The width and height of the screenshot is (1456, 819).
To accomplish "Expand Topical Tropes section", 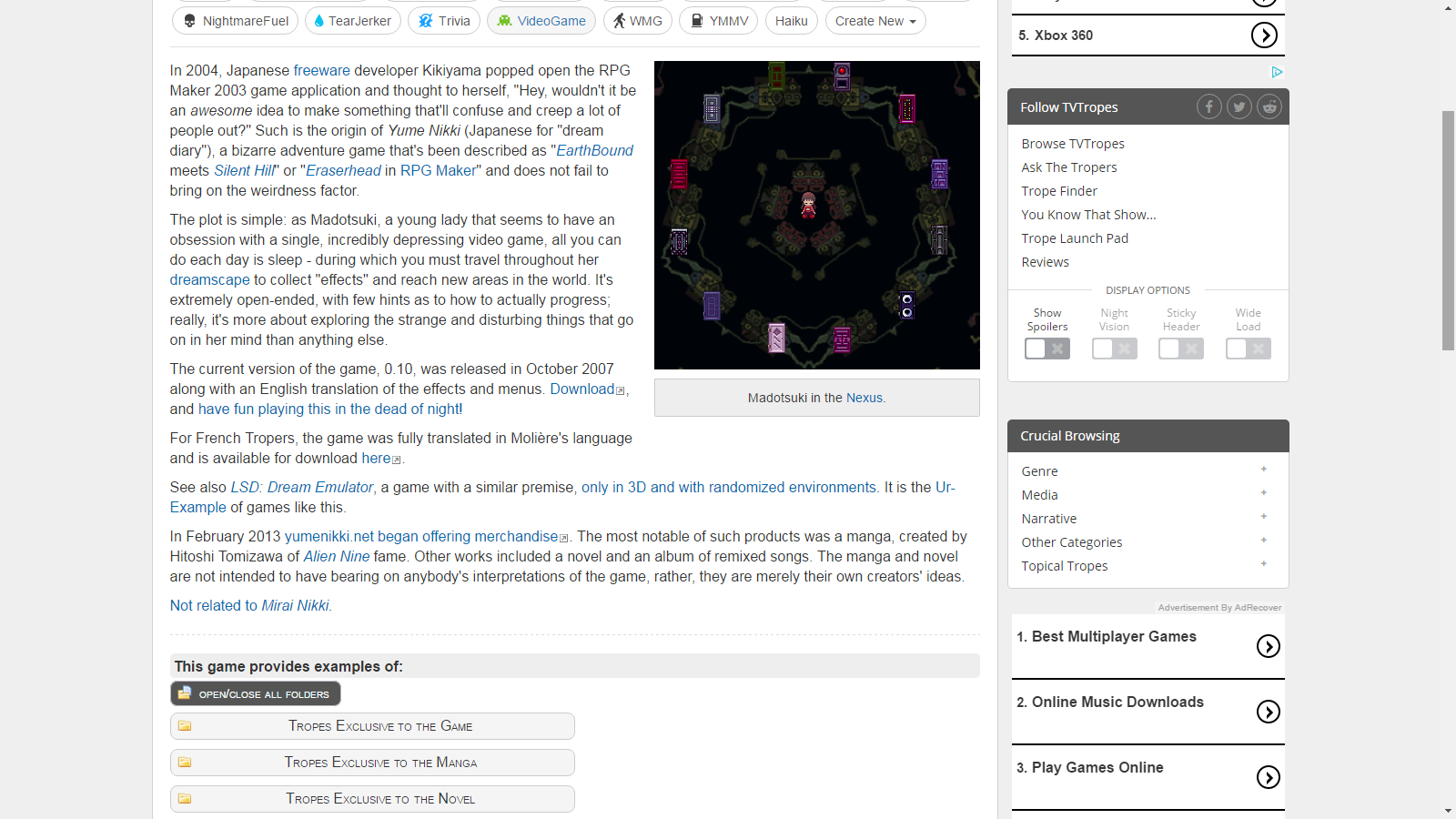I will [x=1264, y=564].
